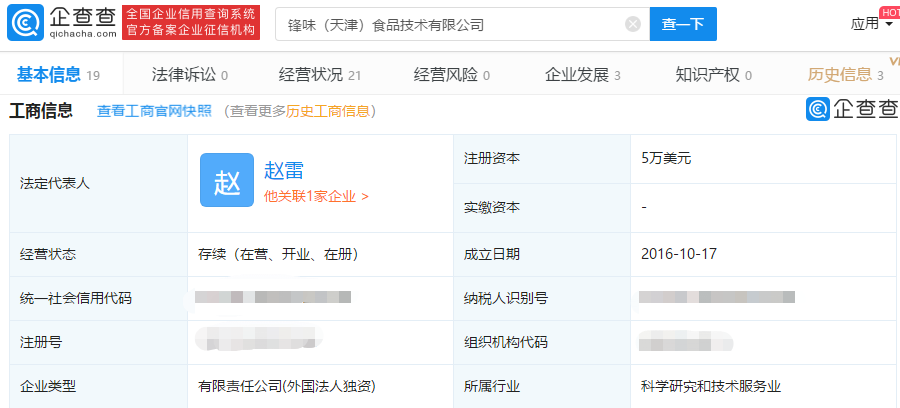
Task: Clear the search box with the X icon
Action: point(632,24)
